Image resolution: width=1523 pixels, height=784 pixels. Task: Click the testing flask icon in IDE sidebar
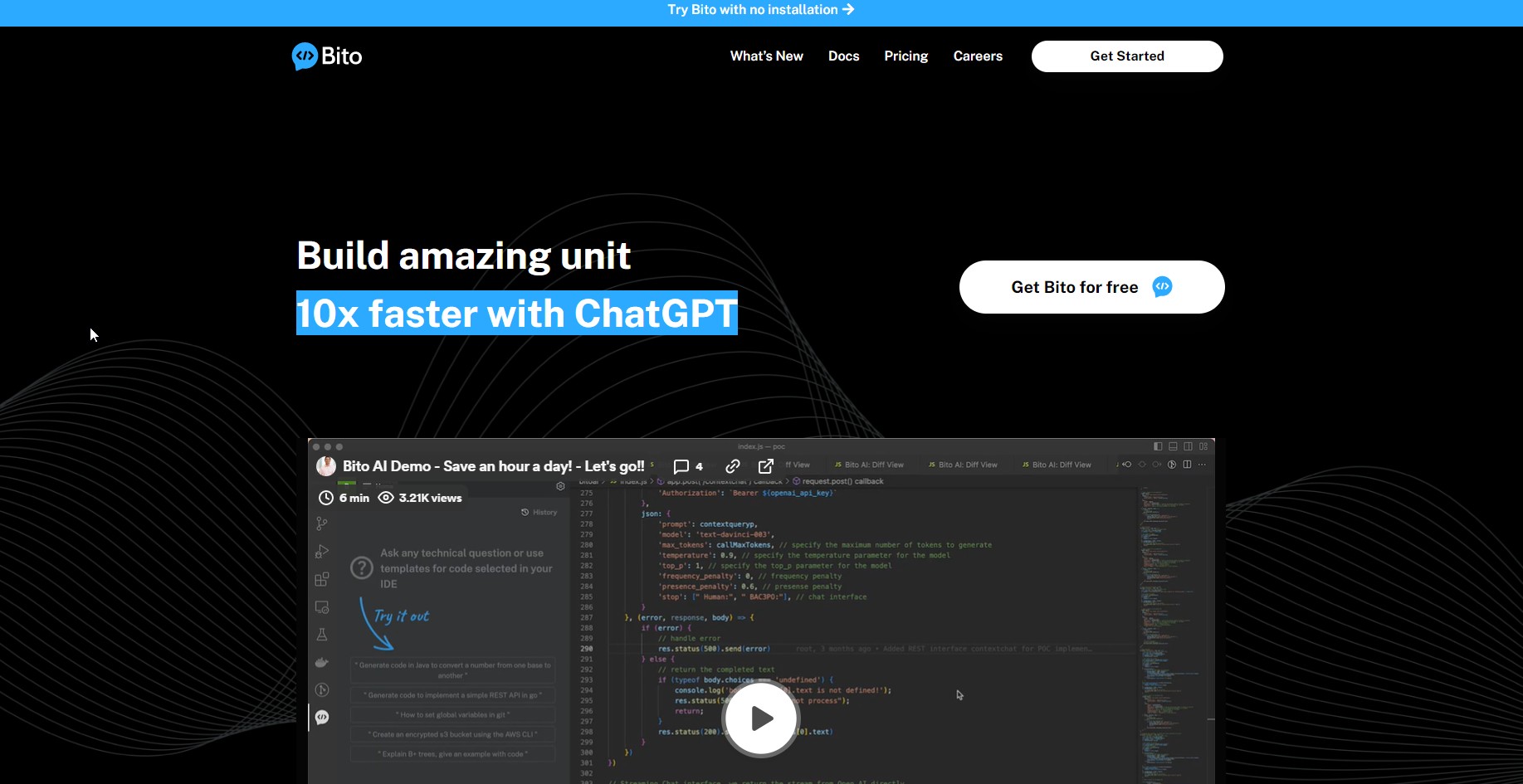[322, 635]
